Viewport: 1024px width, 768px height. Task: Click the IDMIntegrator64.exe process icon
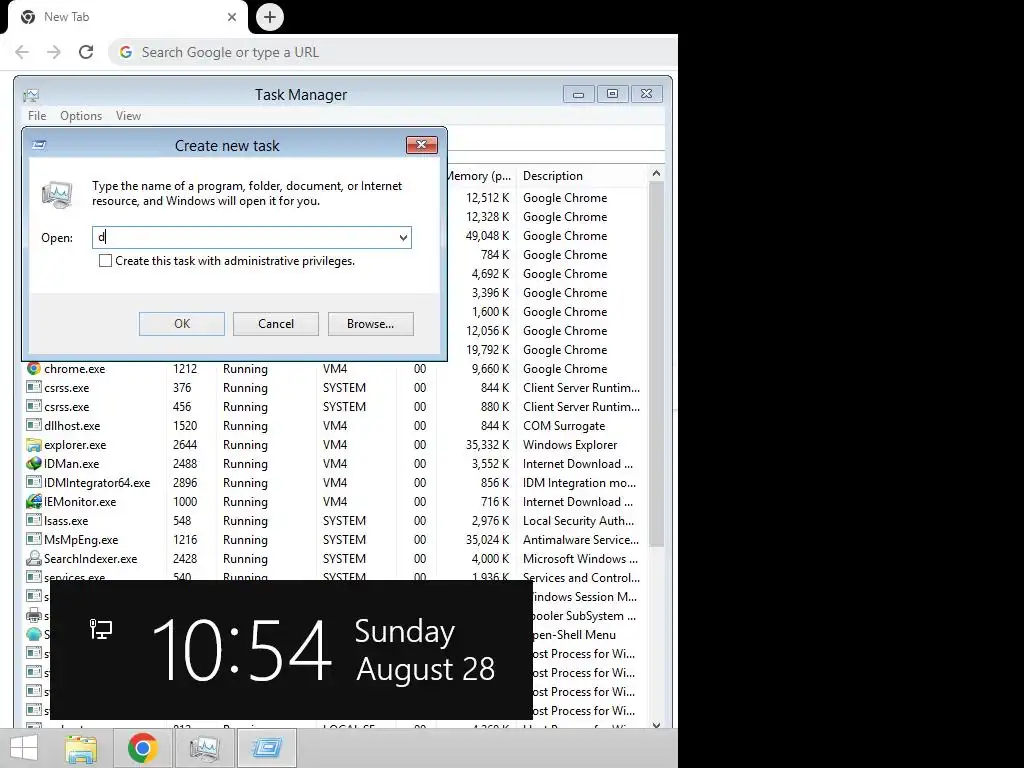coord(33,483)
